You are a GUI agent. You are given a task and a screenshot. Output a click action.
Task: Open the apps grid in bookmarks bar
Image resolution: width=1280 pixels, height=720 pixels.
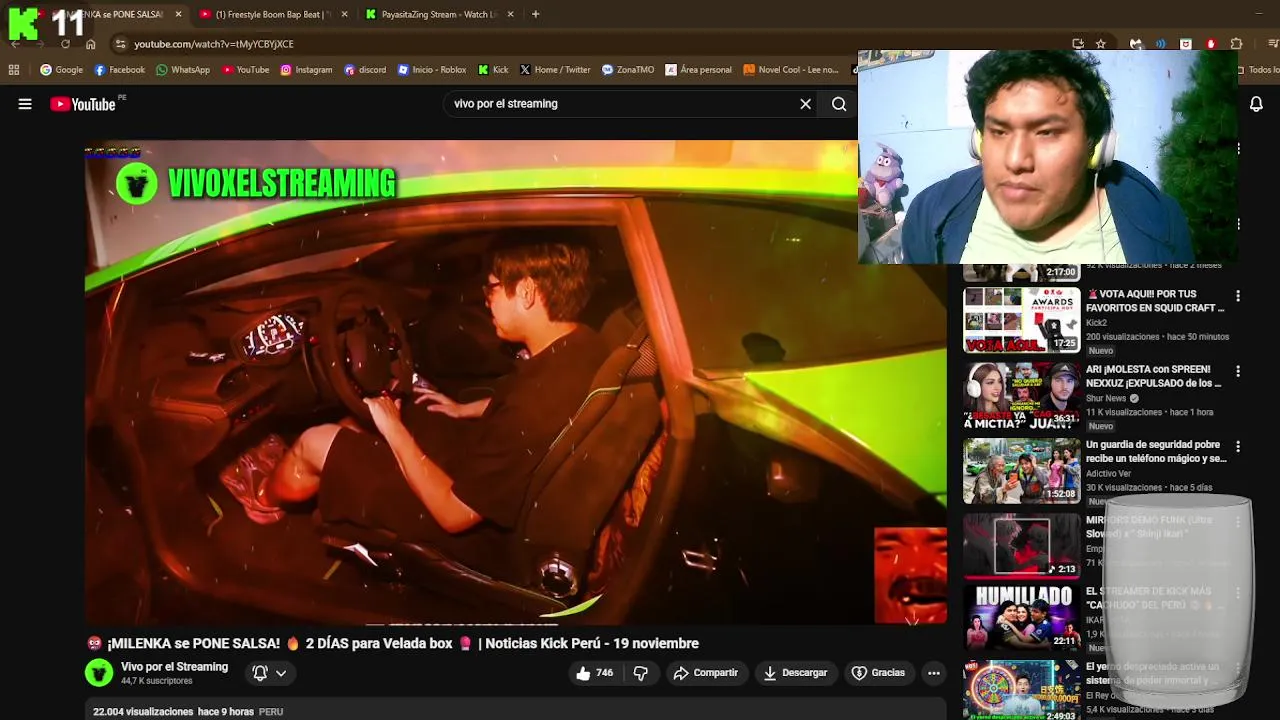coord(14,70)
